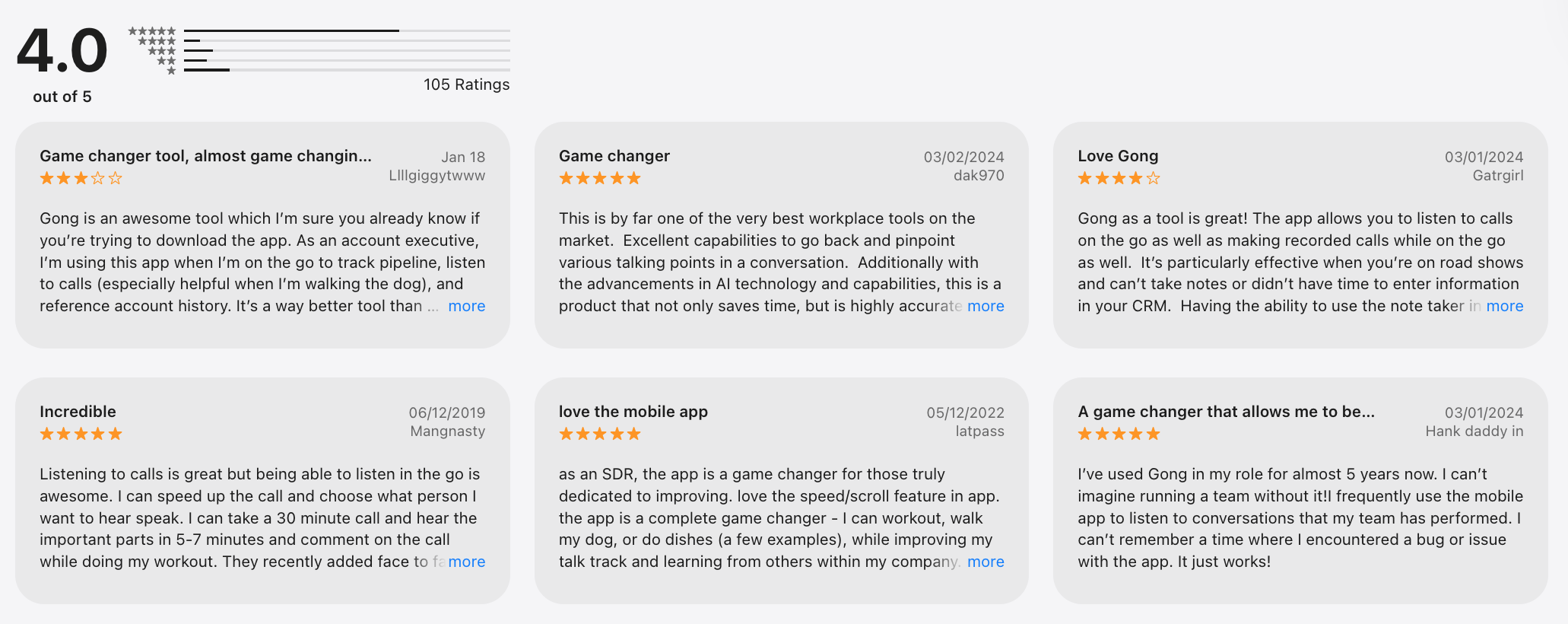Image resolution: width=1568 pixels, height=624 pixels.
Task: Click the one-star row icon in ratings histogram
Action: 171,71
